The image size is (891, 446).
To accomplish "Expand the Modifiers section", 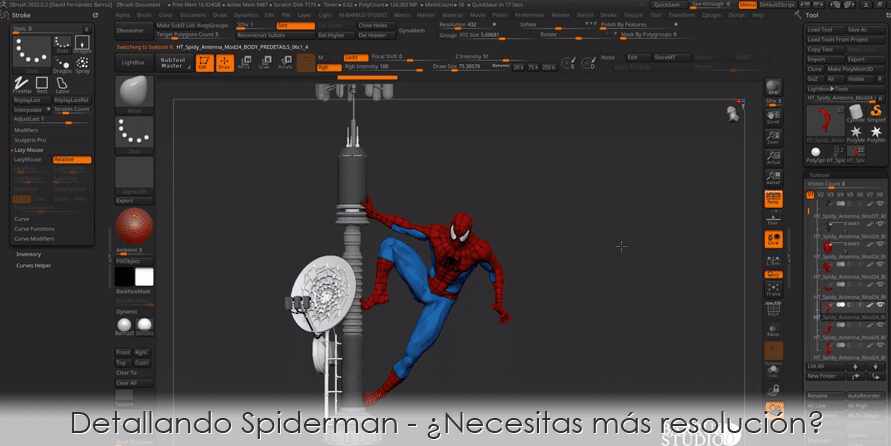I will pyautogui.click(x=26, y=130).
